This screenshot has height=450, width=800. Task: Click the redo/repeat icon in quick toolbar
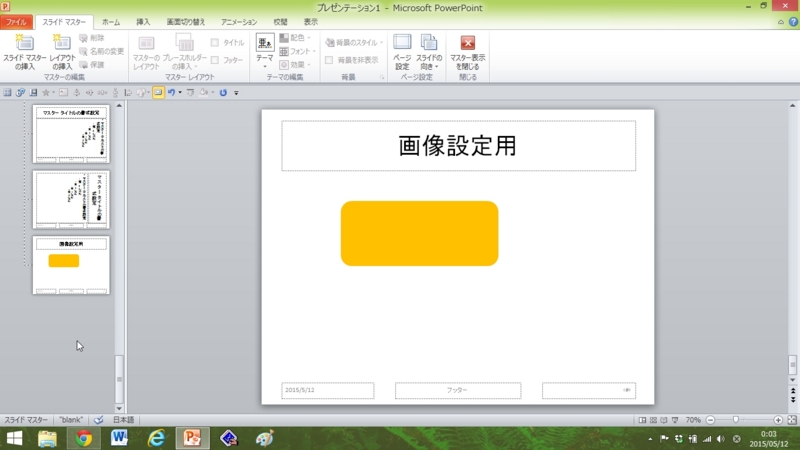[x=223, y=92]
